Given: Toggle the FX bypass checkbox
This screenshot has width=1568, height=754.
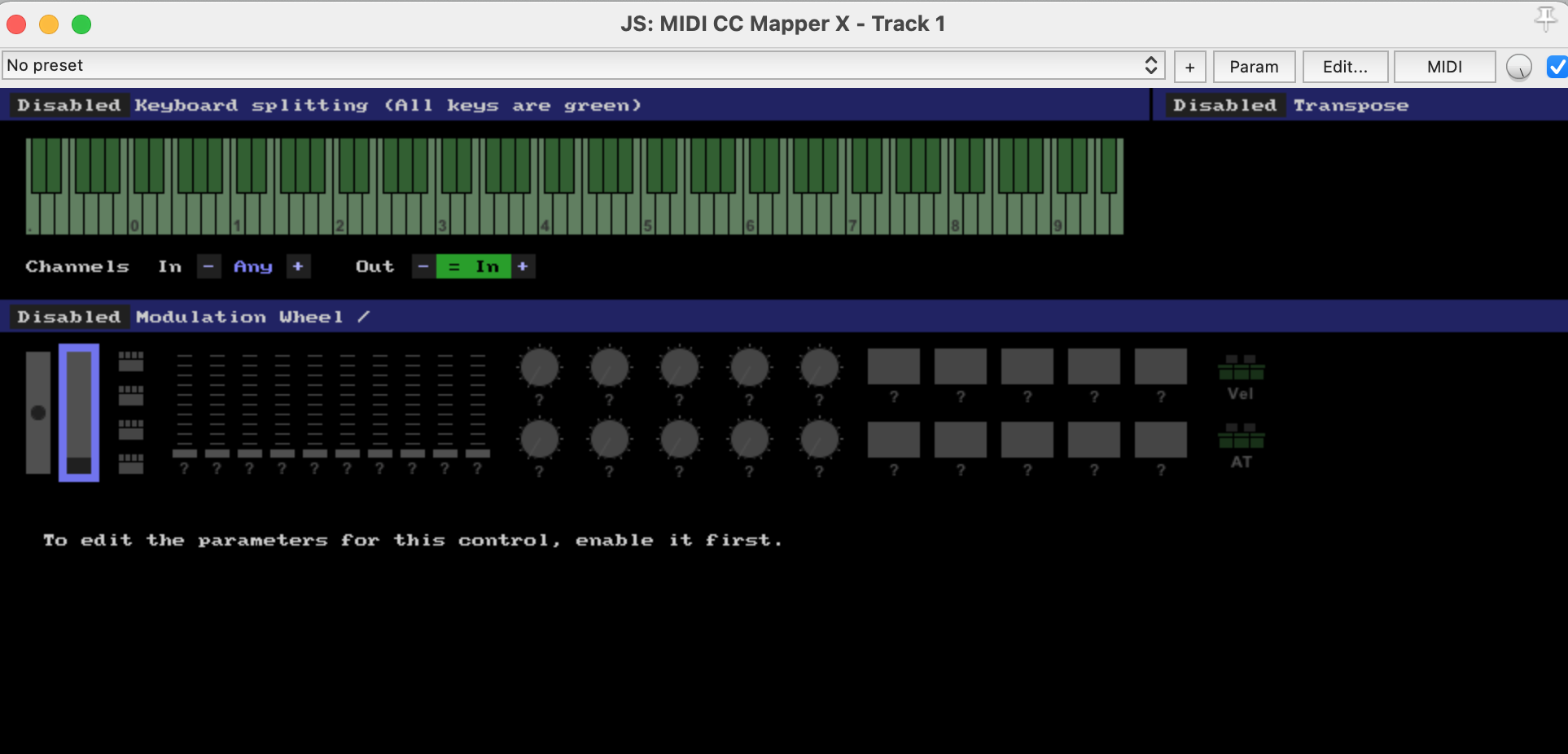Looking at the screenshot, I should pyautogui.click(x=1557, y=67).
